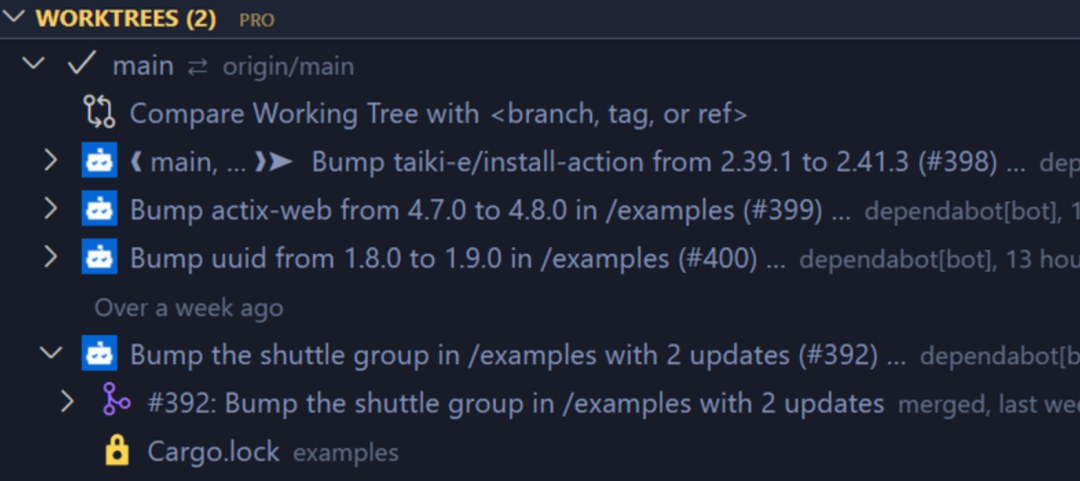This screenshot has height=481, width=1080.
Task: Open Compare Working Tree with branch, tag, or ref
Action: pos(438,113)
